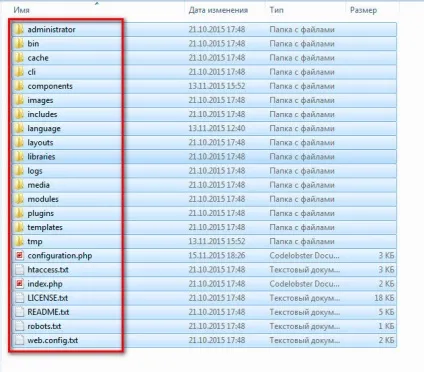Click the 5 КБ size of README.txt
This screenshot has width=424, height=372.
click(386, 312)
